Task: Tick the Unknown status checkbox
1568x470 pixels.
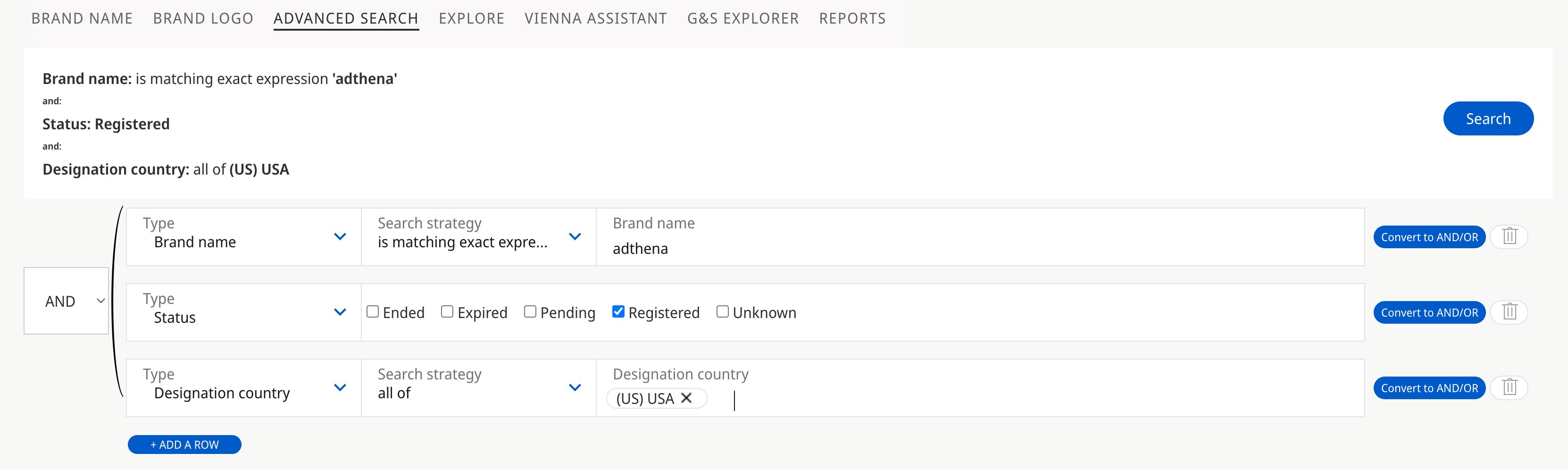Action: coord(723,312)
